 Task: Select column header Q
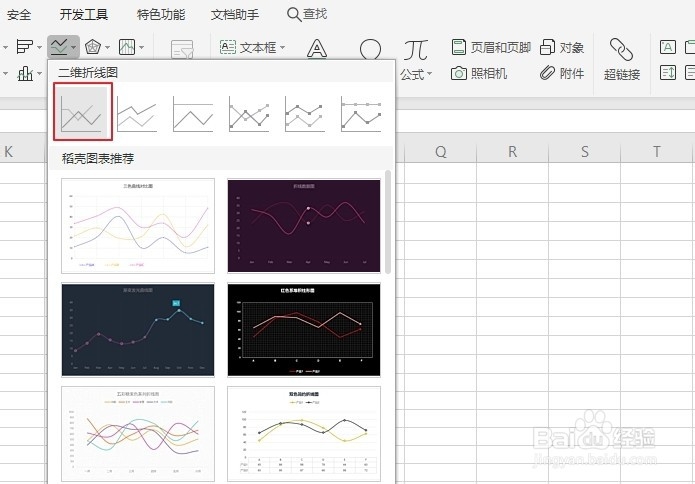click(441, 152)
